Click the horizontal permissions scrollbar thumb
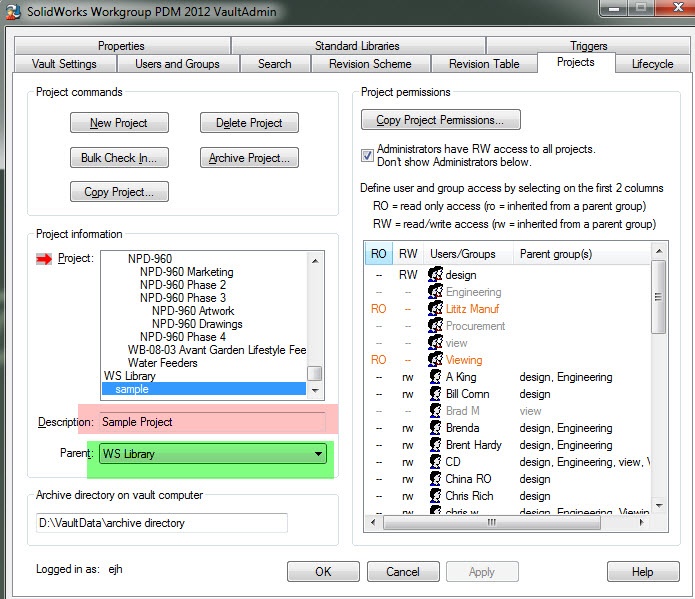Viewport: 695px width, 599px height. pyautogui.click(x=492, y=522)
